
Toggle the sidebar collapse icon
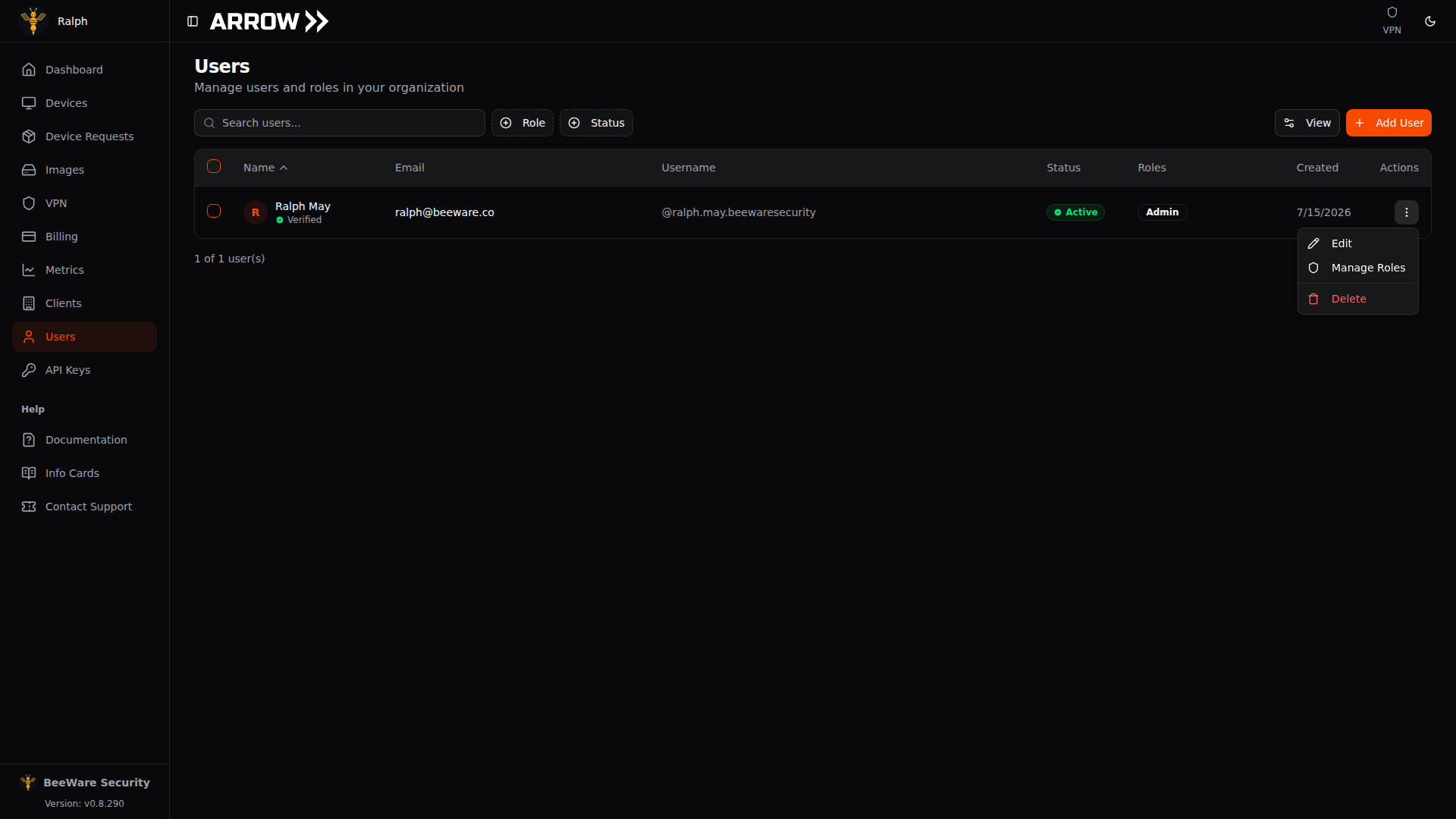click(193, 21)
